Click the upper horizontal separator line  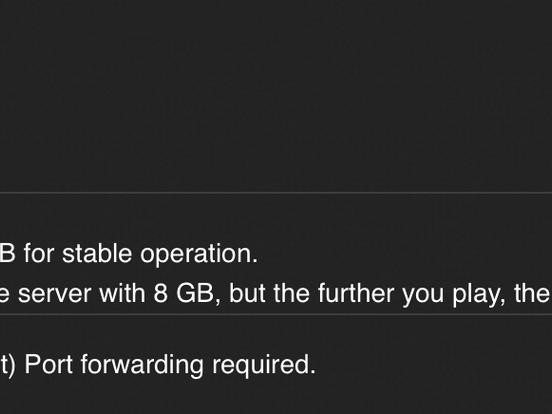(x=276, y=193)
